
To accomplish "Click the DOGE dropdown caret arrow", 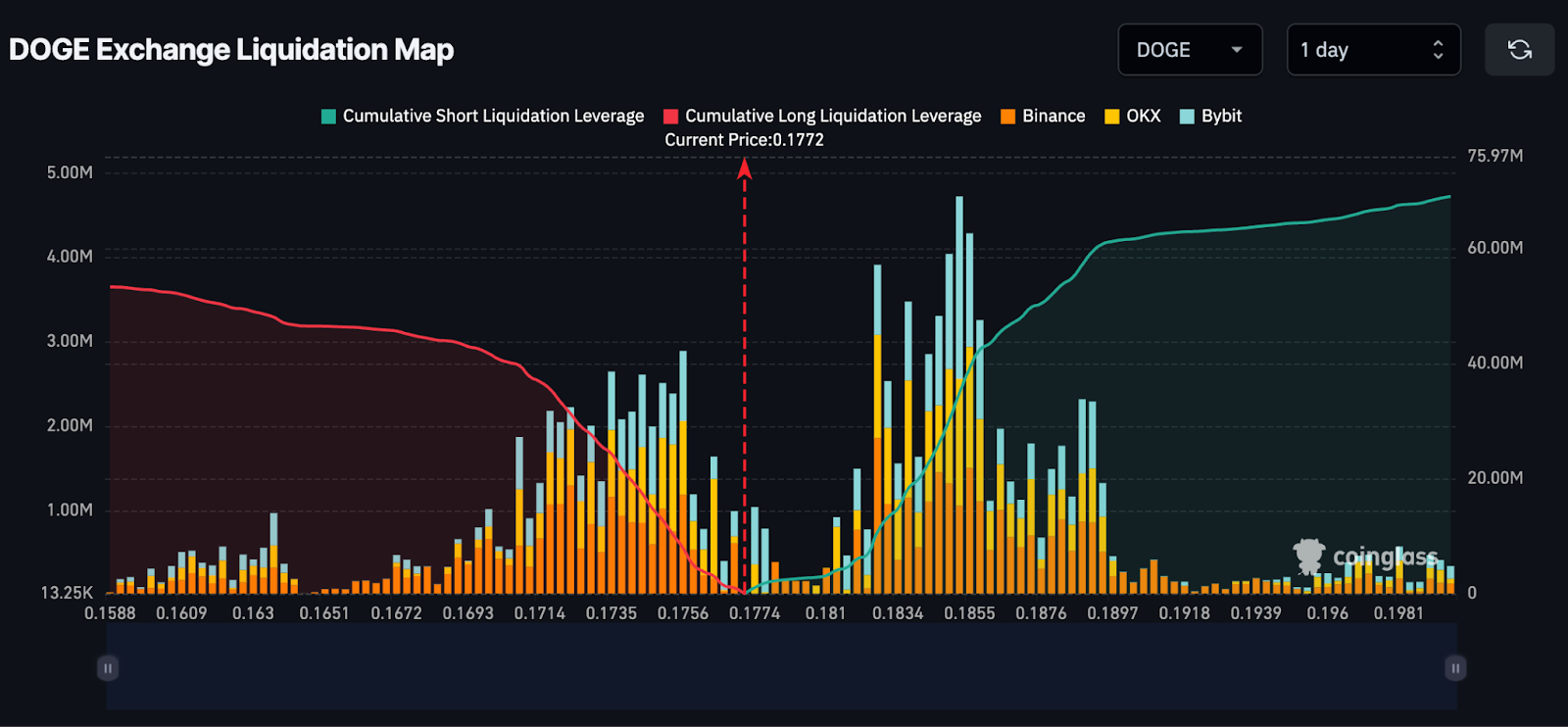I will [1237, 50].
